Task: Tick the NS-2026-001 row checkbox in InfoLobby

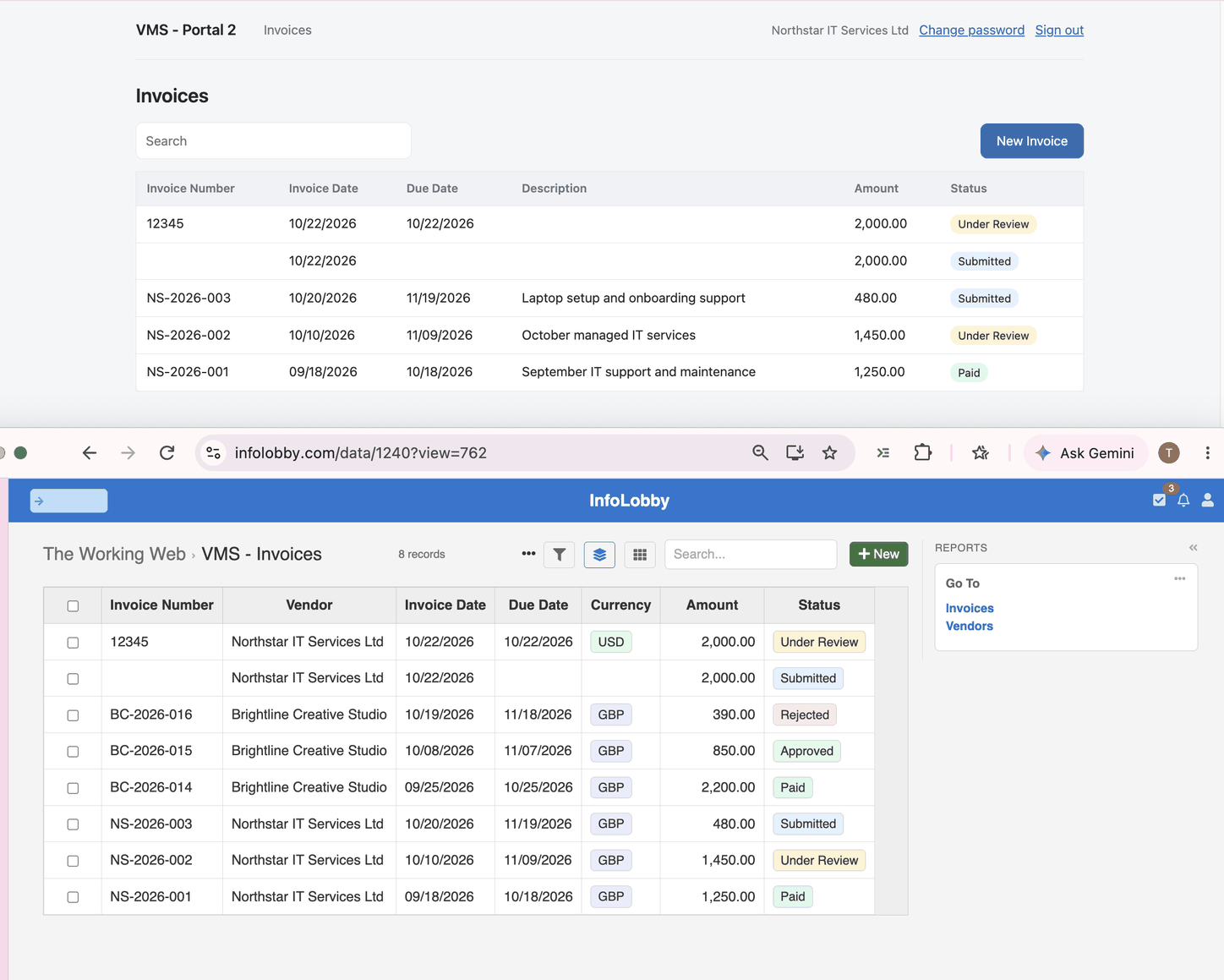Action: [73, 897]
